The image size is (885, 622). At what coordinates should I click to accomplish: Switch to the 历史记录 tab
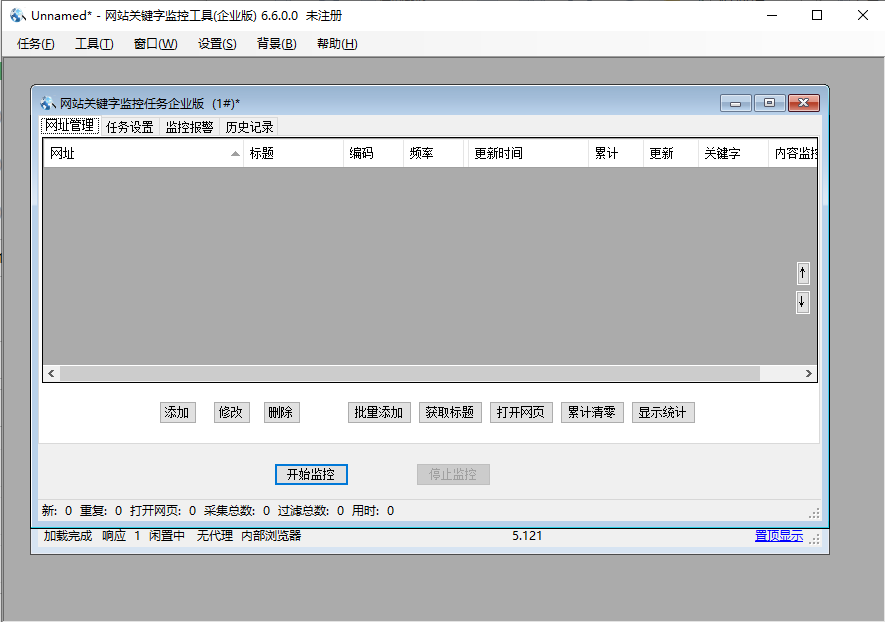(250, 126)
